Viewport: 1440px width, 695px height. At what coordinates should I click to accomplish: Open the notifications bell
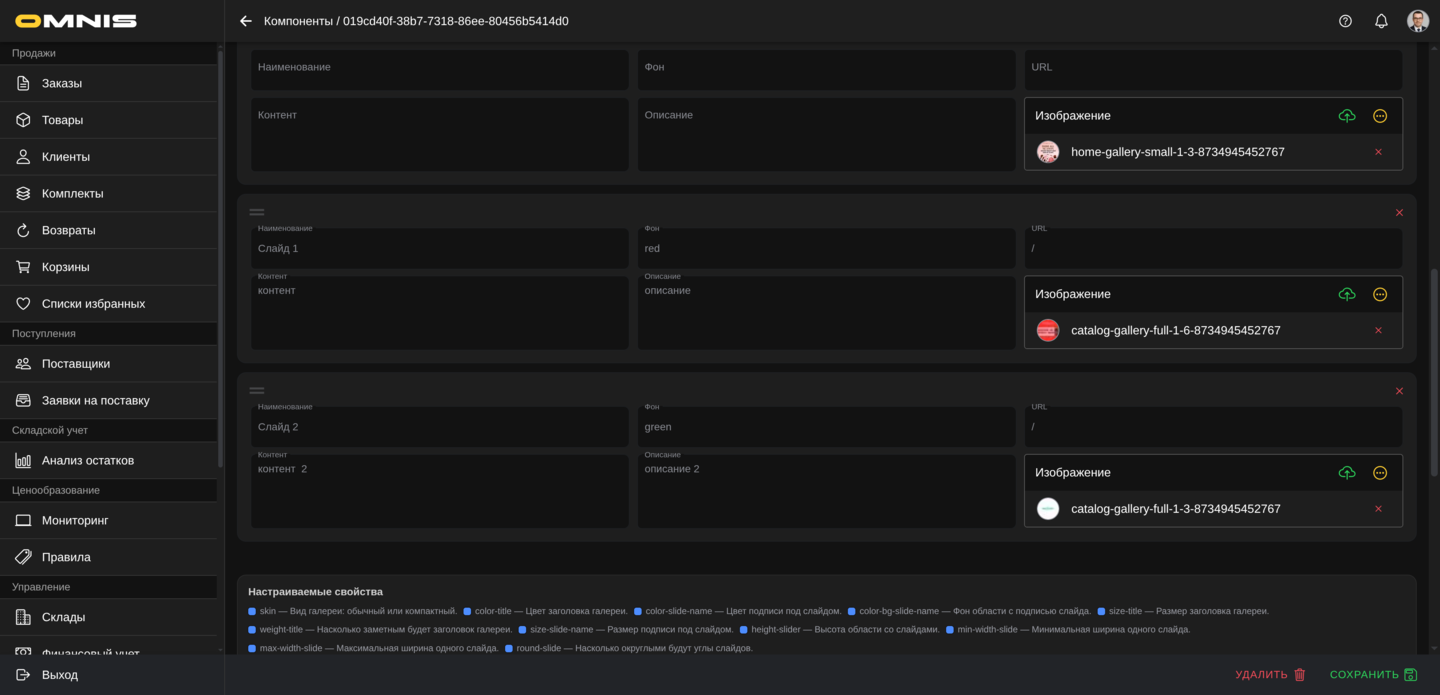(1381, 21)
